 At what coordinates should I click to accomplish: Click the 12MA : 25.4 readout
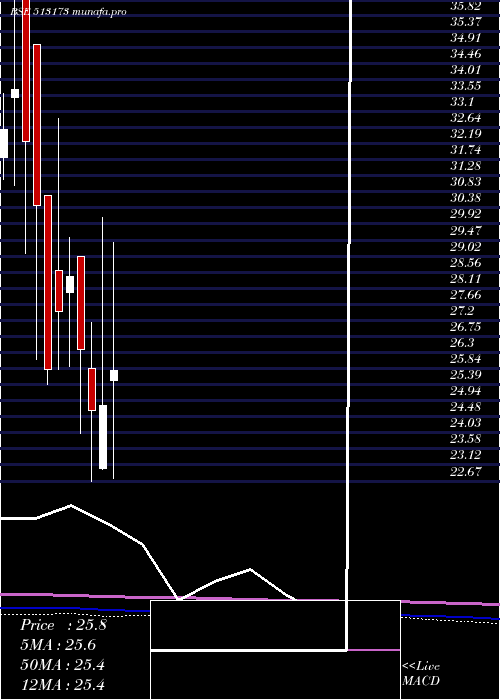coord(62,684)
